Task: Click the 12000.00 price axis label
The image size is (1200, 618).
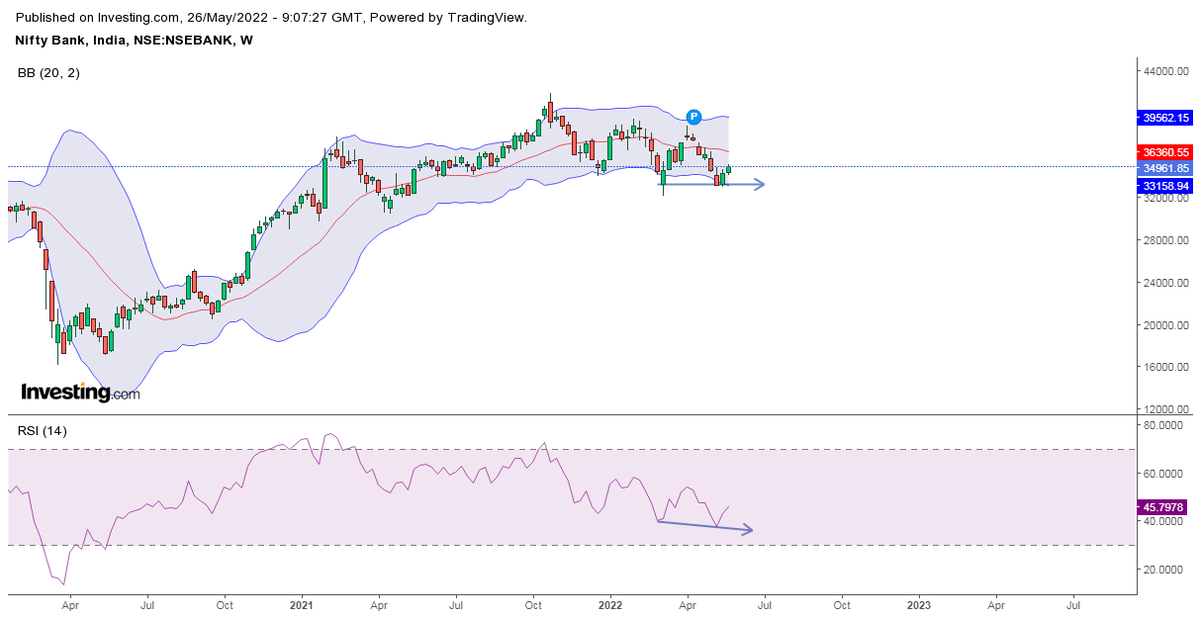Action: coord(1167,410)
